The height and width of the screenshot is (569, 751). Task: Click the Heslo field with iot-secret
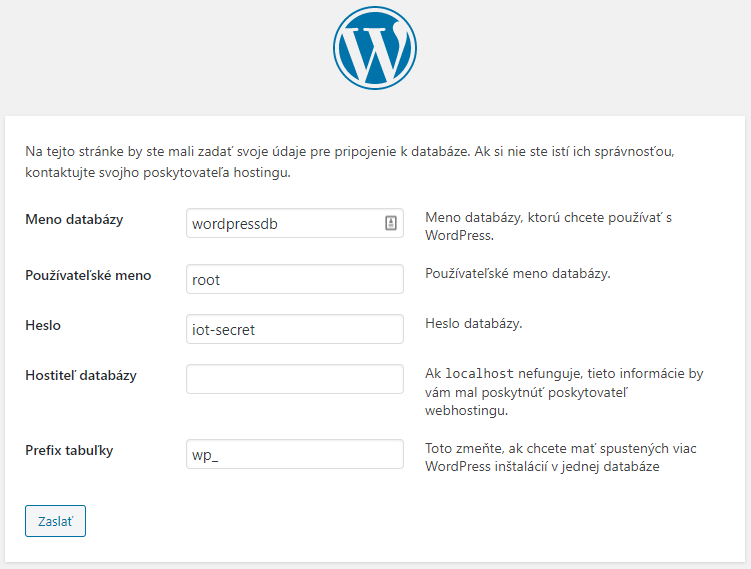pos(295,329)
